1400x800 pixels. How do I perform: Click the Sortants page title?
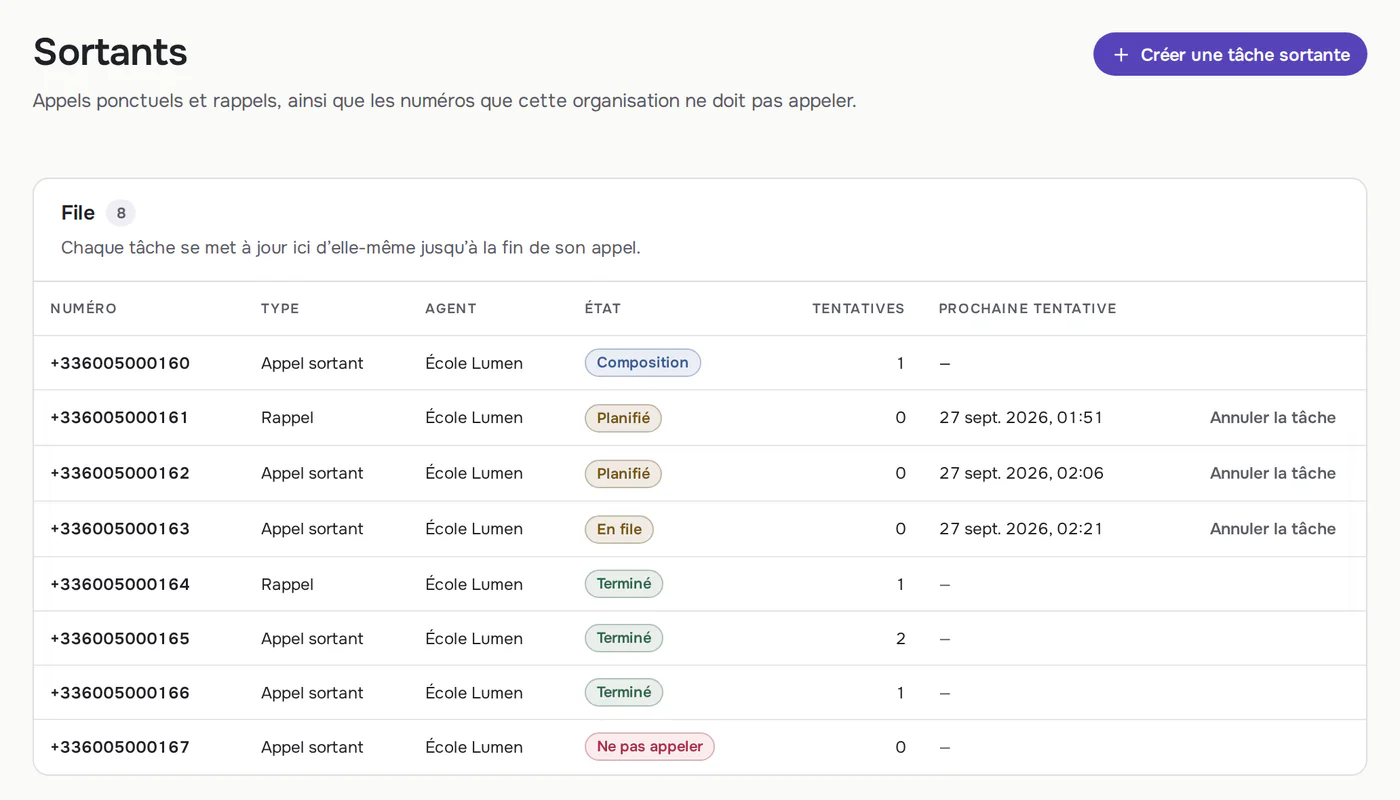(110, 52)
